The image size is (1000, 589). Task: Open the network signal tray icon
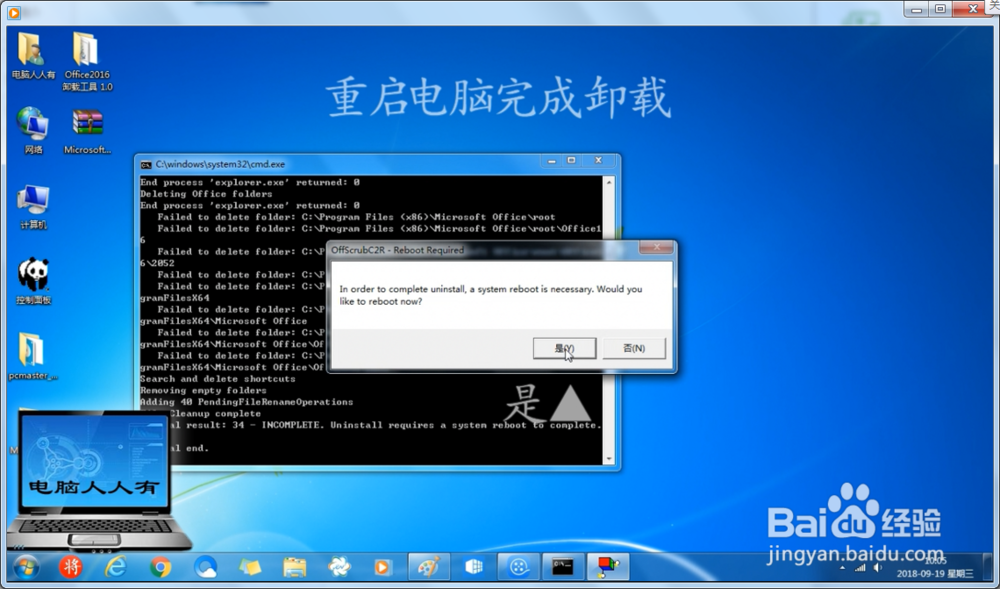(x=860, y=568)
